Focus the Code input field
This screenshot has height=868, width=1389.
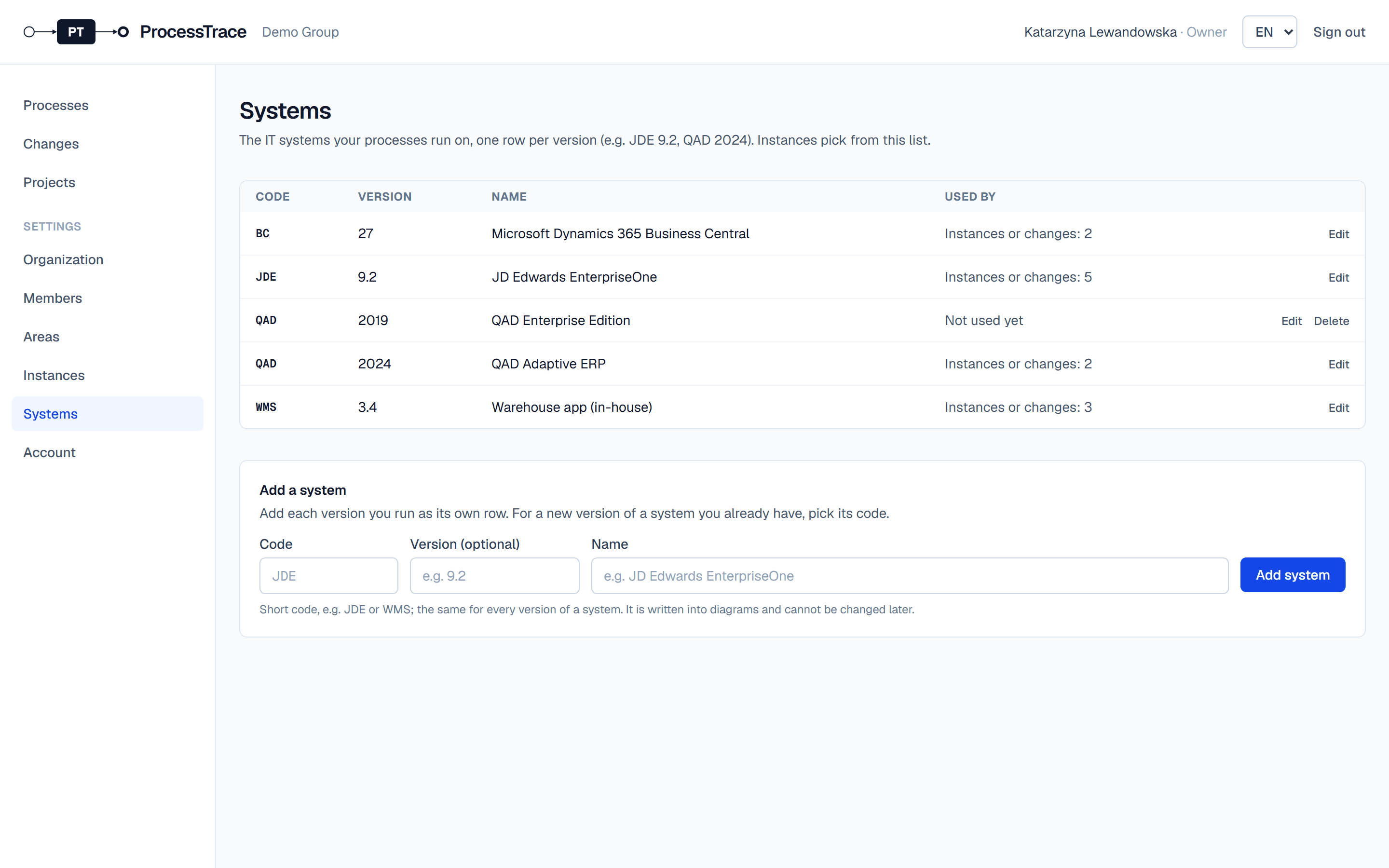click(328, 576)
